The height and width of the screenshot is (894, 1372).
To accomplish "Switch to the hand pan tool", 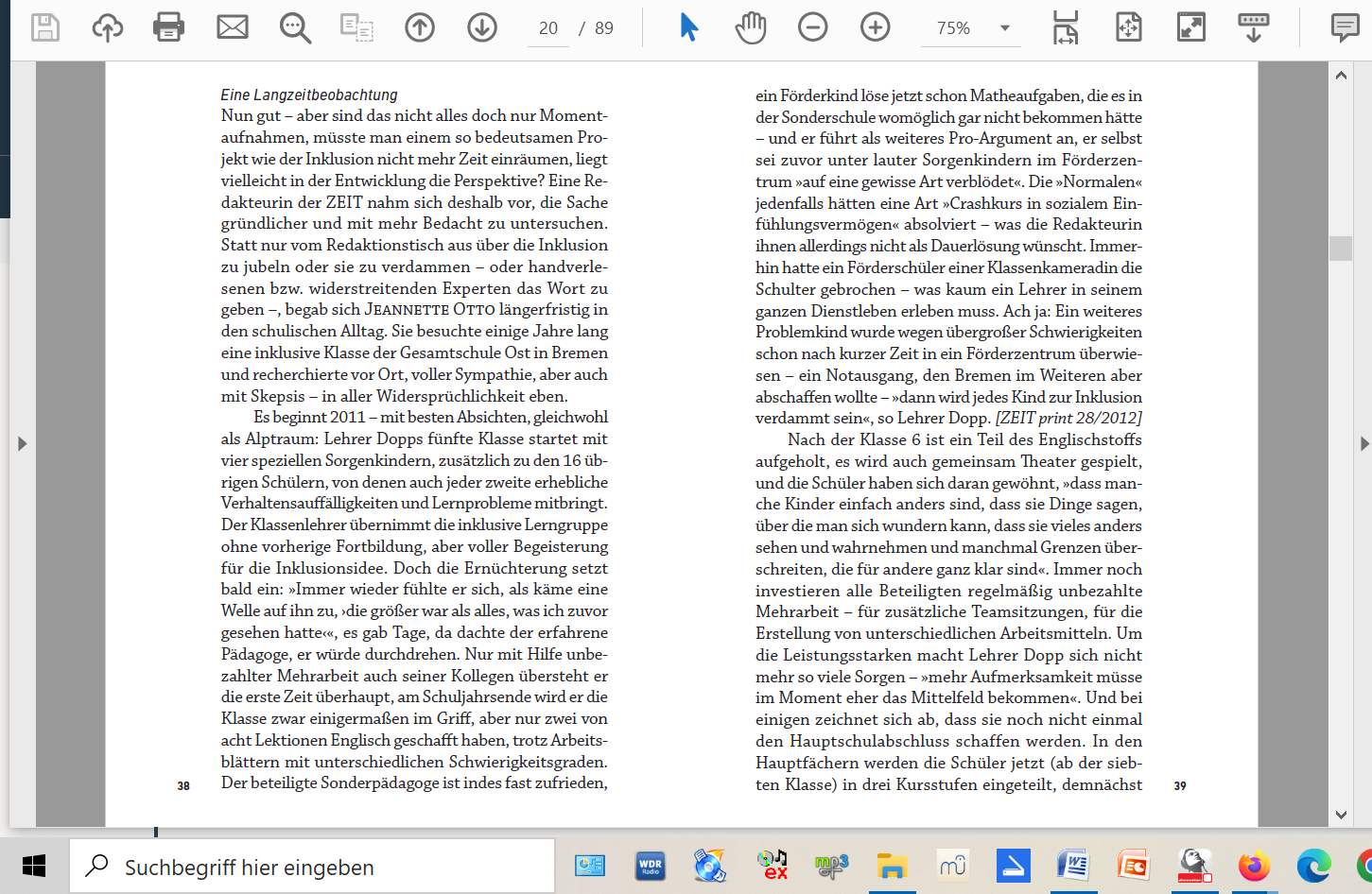I will click(751, 27).
